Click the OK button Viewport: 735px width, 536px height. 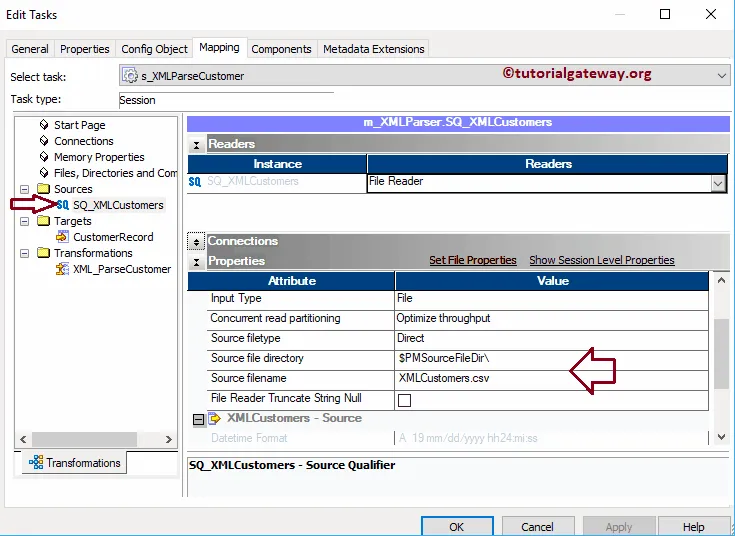click(457, 527)
